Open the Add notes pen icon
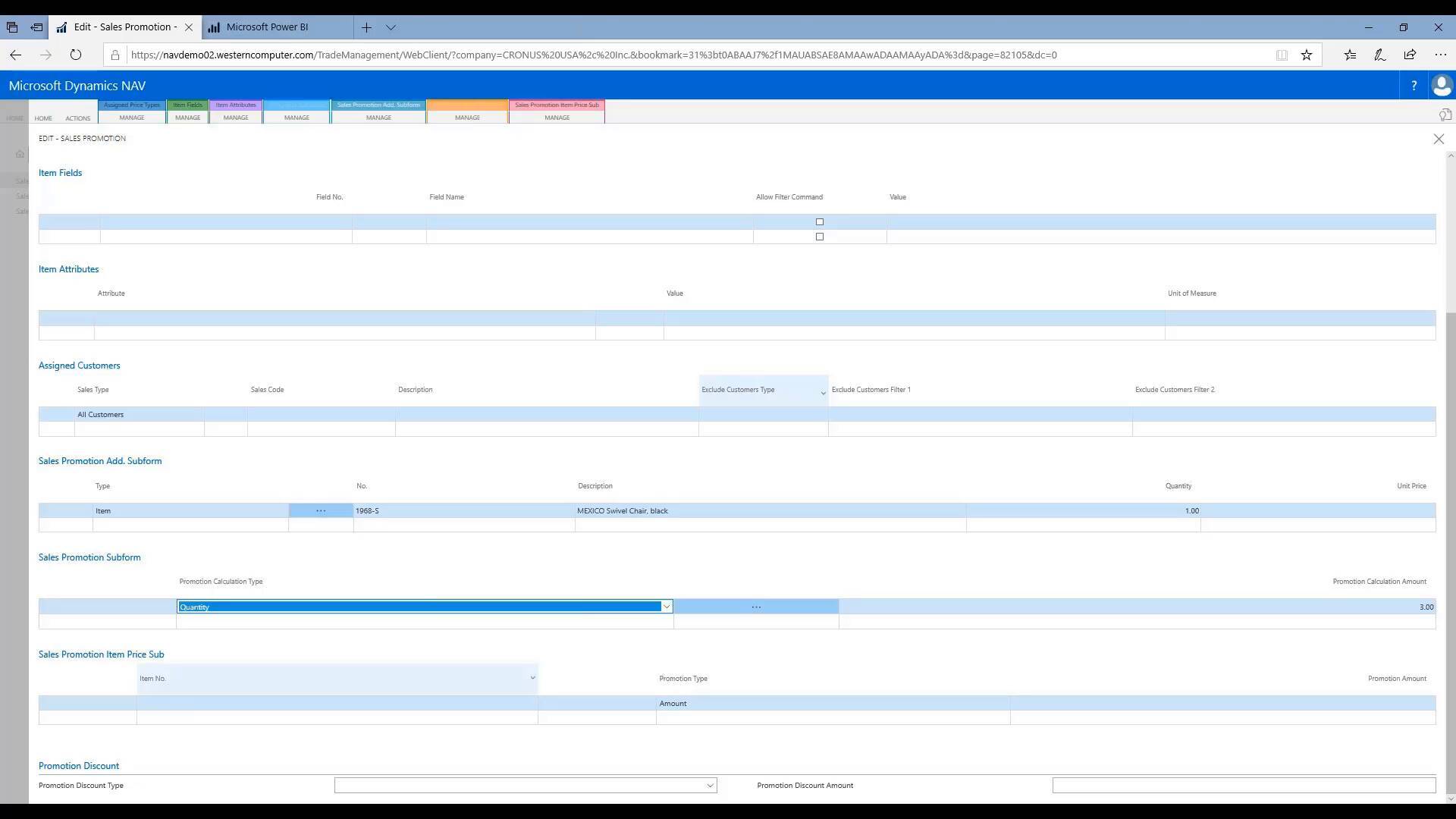This screenshot has height=819, width=1456. [1379, 55]
